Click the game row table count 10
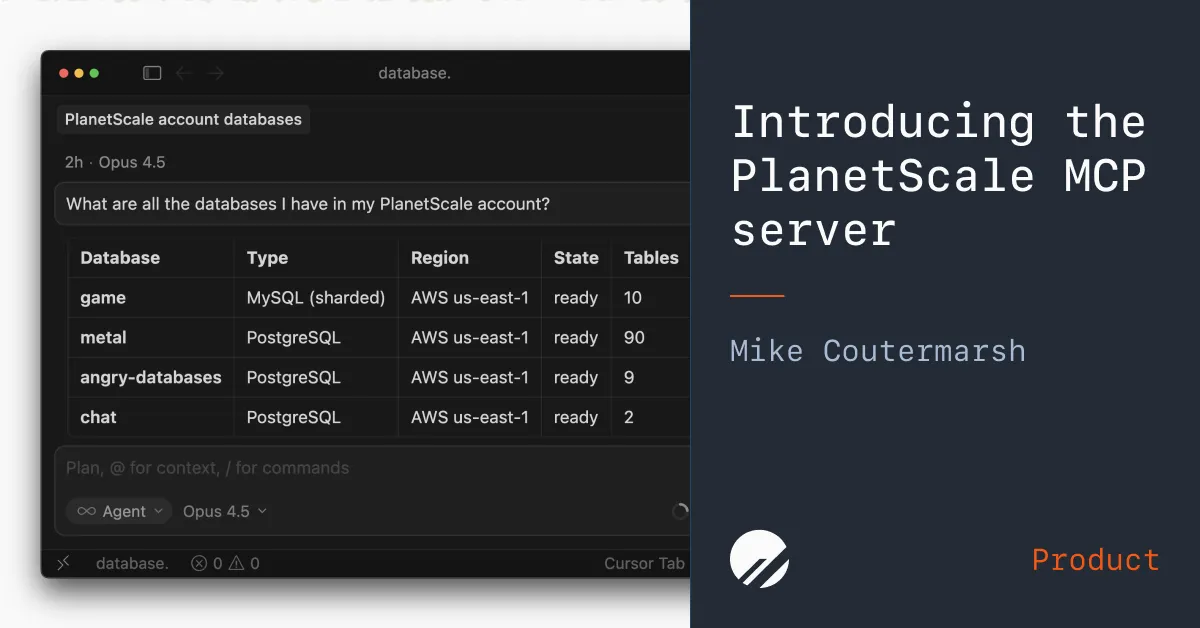 (633, 298)
